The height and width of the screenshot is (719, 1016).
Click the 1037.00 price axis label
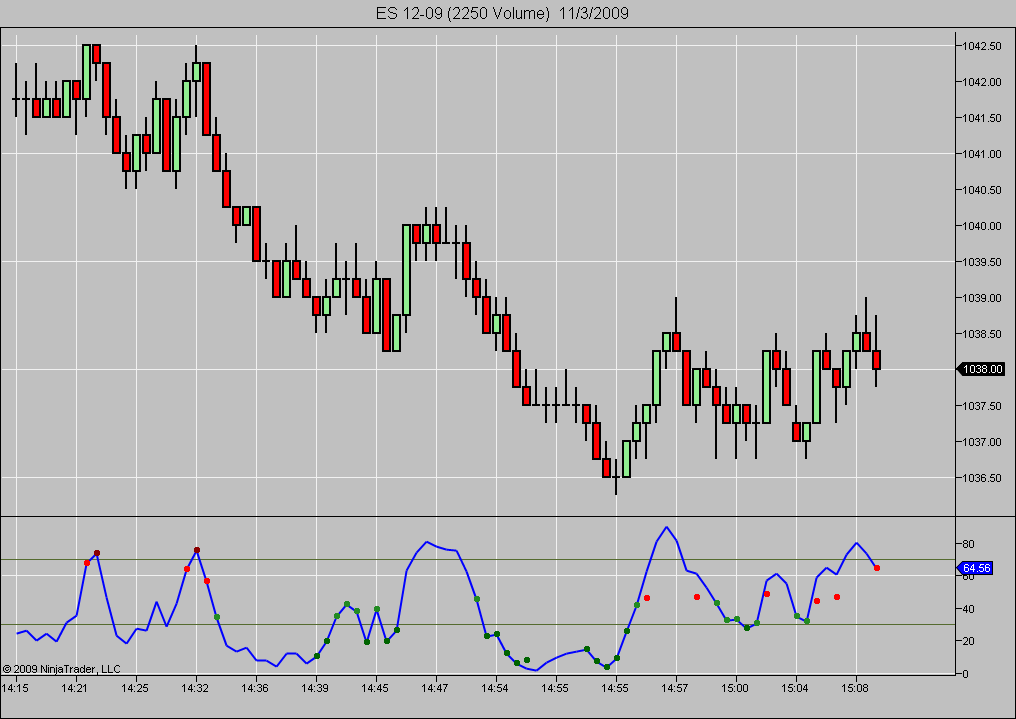pyautogui.click(x=982, y=442)
